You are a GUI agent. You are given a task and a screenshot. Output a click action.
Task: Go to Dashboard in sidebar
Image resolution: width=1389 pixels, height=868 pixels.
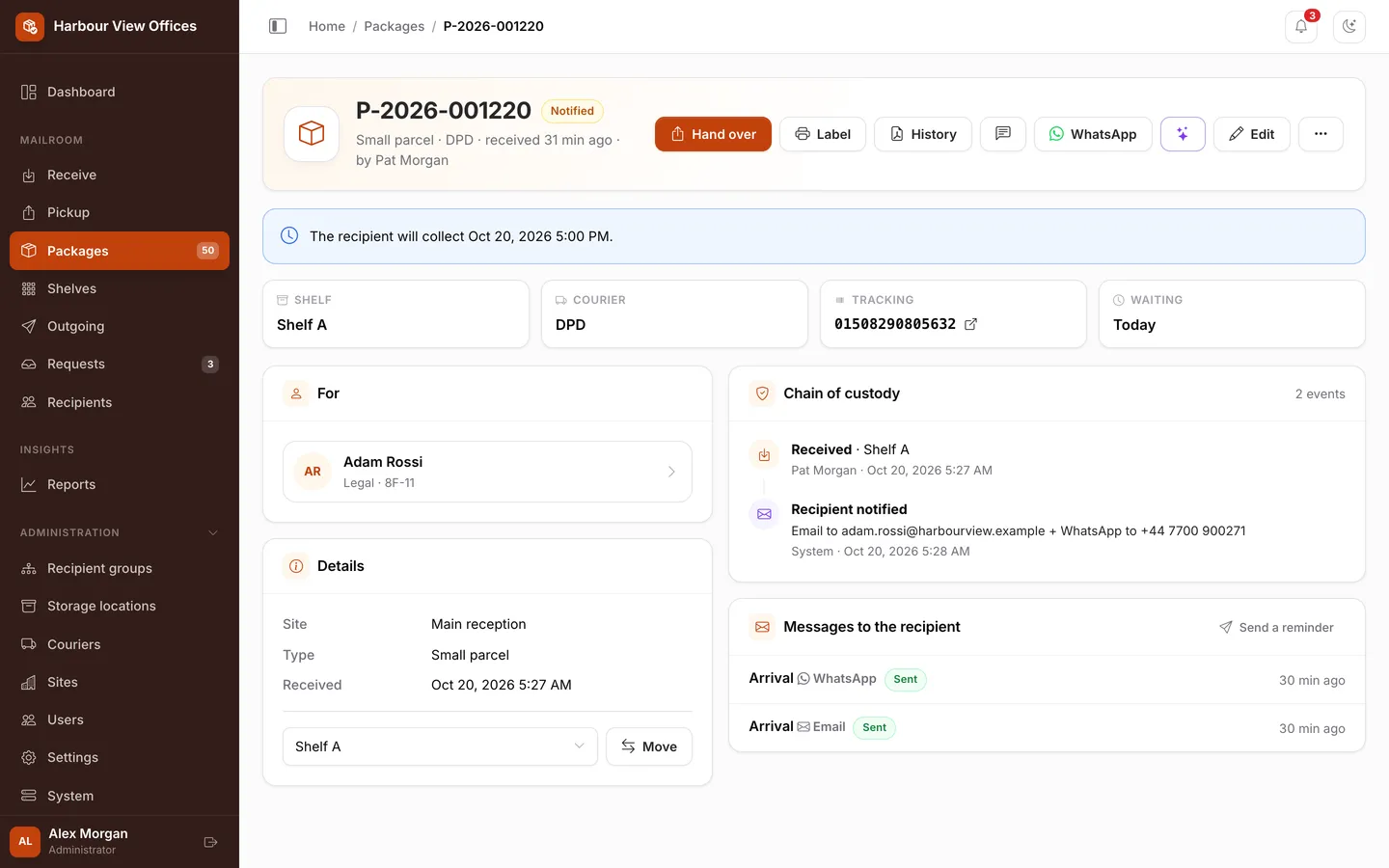pos(120,92)
